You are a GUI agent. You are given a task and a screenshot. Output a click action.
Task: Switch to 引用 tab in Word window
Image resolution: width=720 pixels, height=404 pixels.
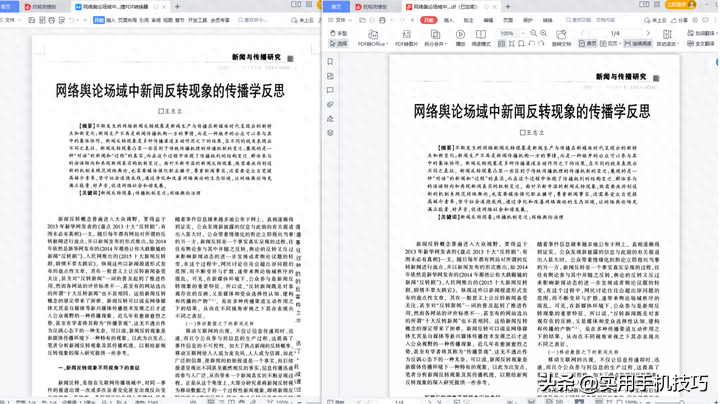pyautogui.click(x=144, y=20)
